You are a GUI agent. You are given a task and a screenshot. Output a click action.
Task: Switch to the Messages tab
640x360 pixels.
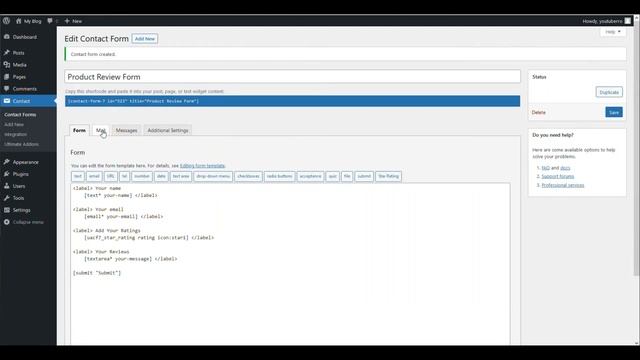point(127,130)
